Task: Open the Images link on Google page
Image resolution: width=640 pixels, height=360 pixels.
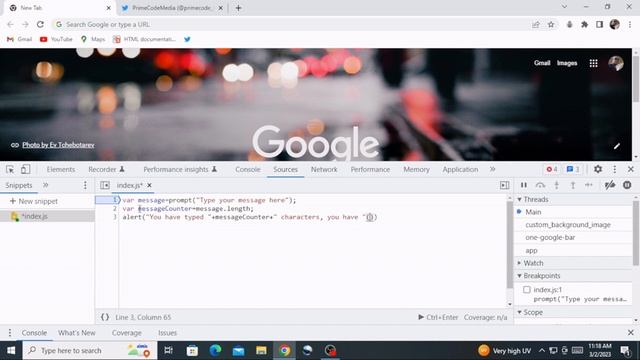Action: coord(567,63)
